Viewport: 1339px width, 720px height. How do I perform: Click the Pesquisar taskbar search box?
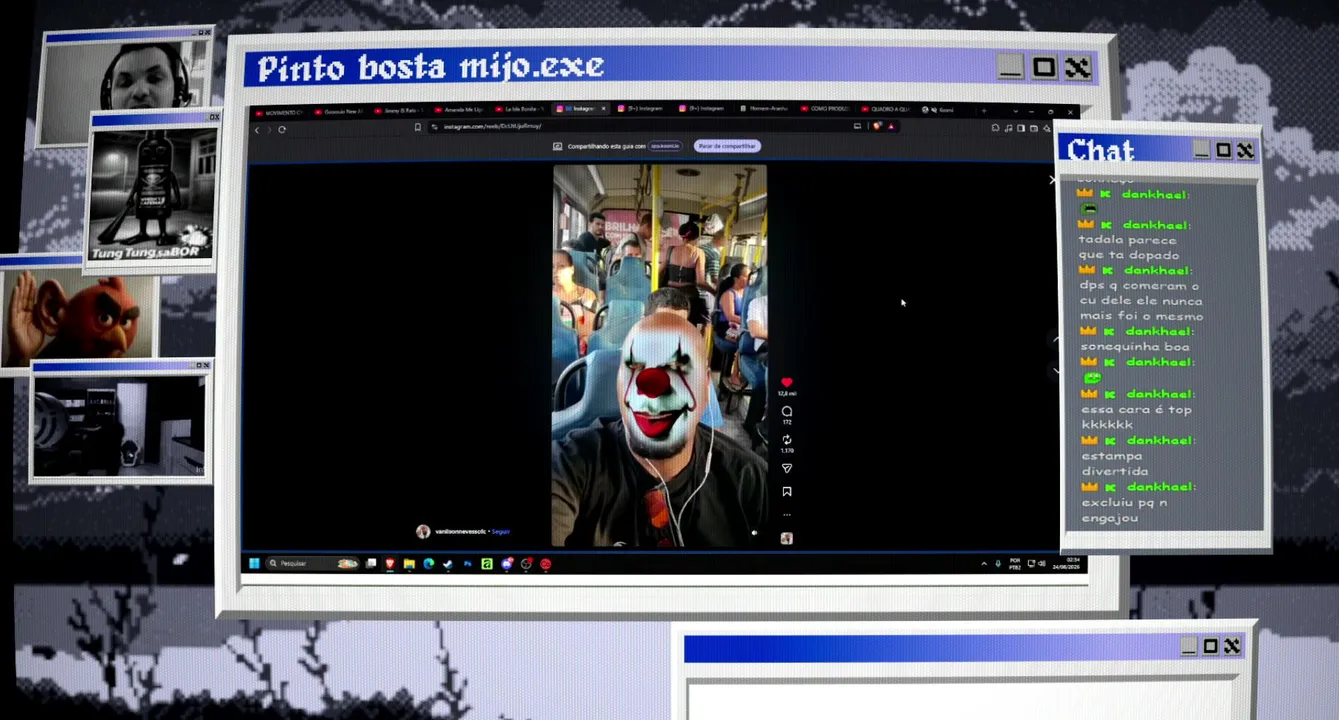point(311,564)
